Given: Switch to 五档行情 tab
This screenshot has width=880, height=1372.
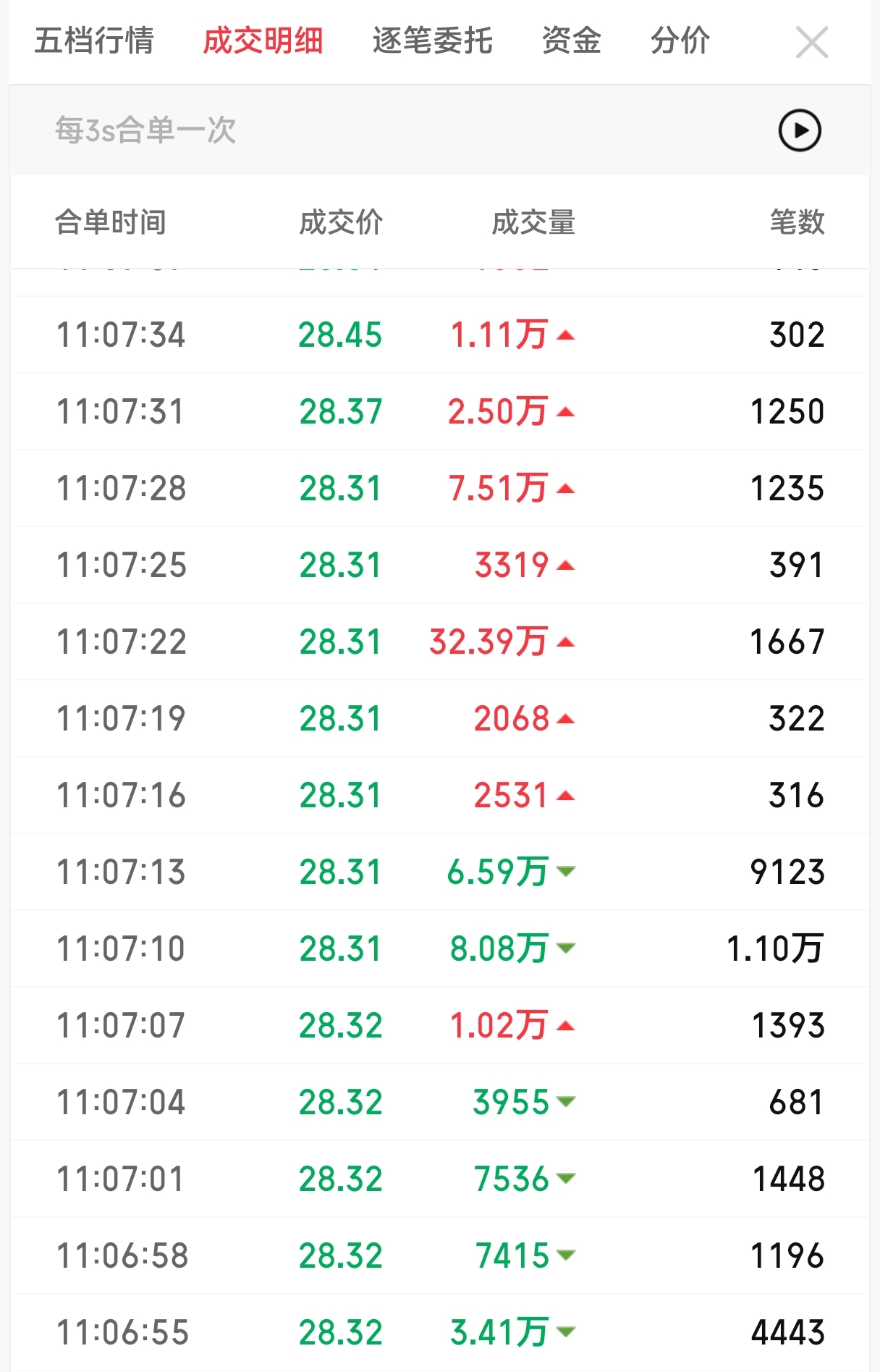Looking at the screenshot, I should [94, 41].
